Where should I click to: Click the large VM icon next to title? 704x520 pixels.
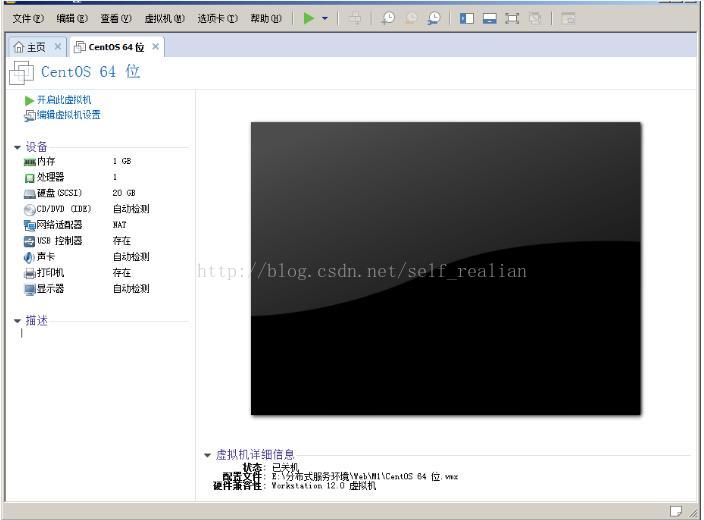(21, 72)
